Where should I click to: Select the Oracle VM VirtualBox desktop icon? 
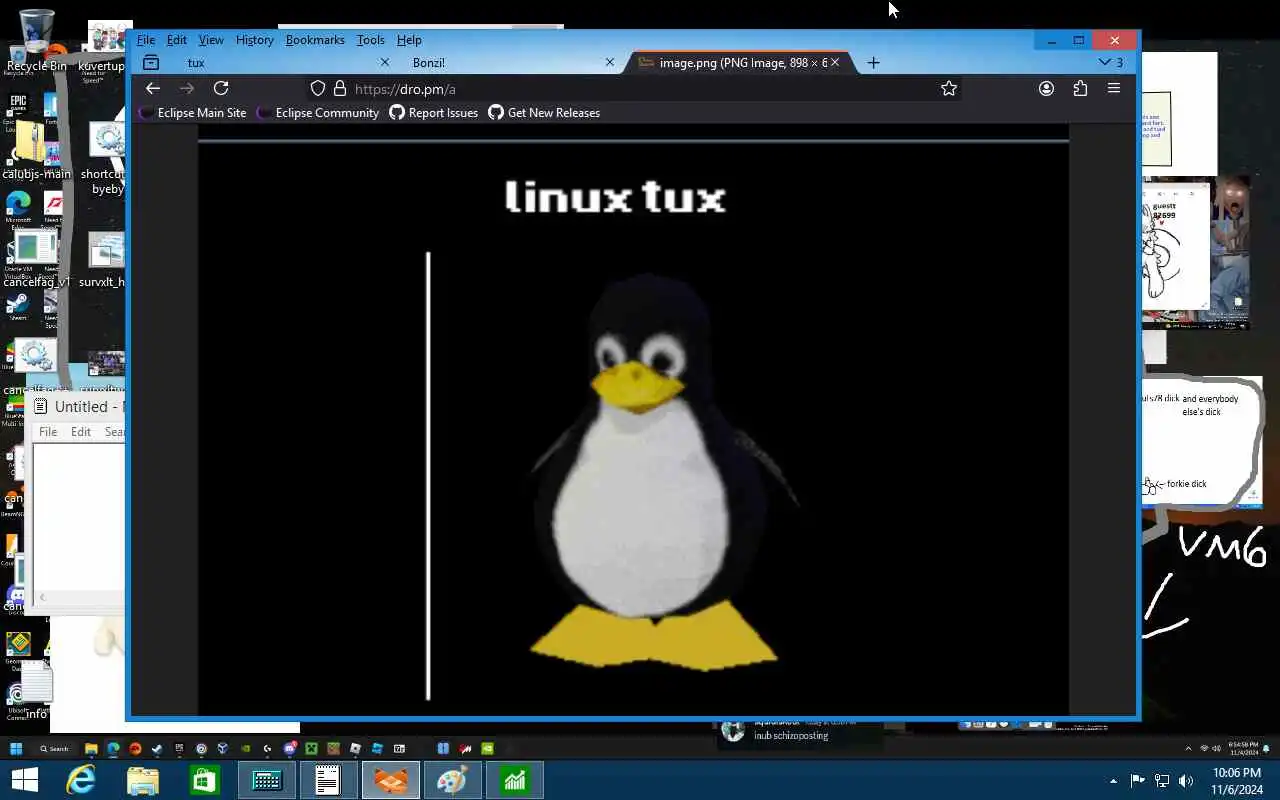[x=18, y=258]
